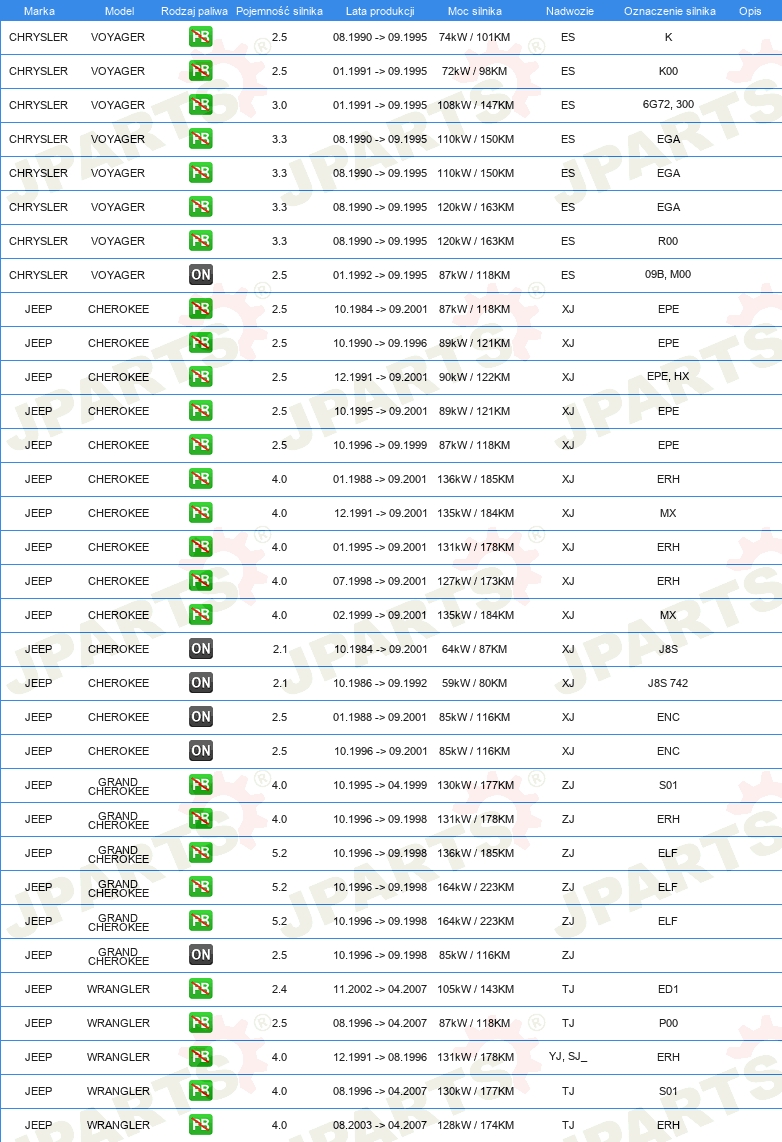Select power cell '64kW / 87KM'
Image resolution: width=782 pixels, height=1142 pixels.
tap(475, 649)
